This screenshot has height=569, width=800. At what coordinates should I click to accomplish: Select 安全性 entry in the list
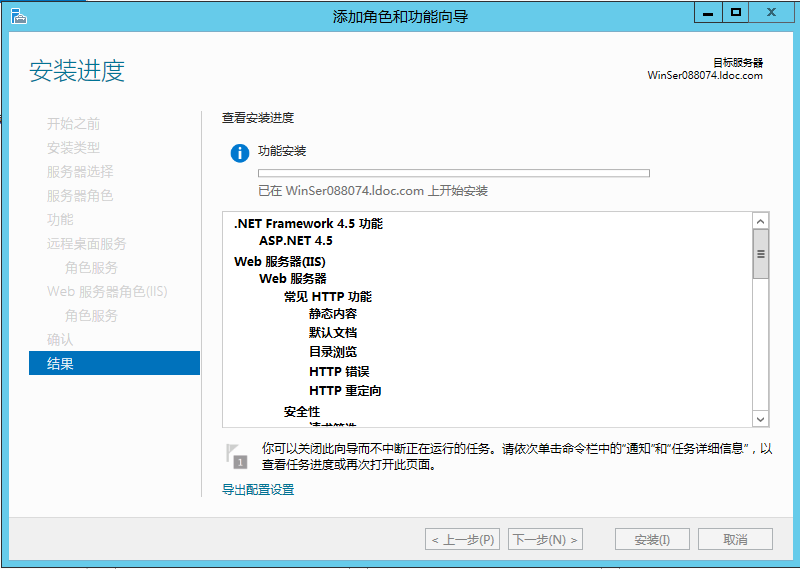click(302, 411)
